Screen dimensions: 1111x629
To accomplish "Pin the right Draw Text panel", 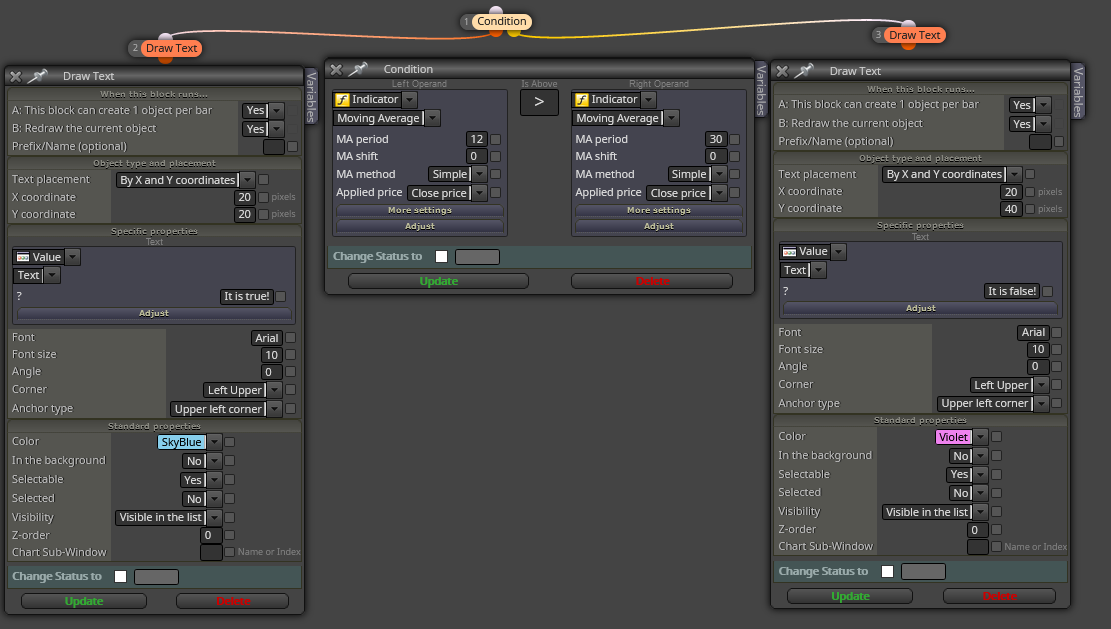I will tap(804, 71).
